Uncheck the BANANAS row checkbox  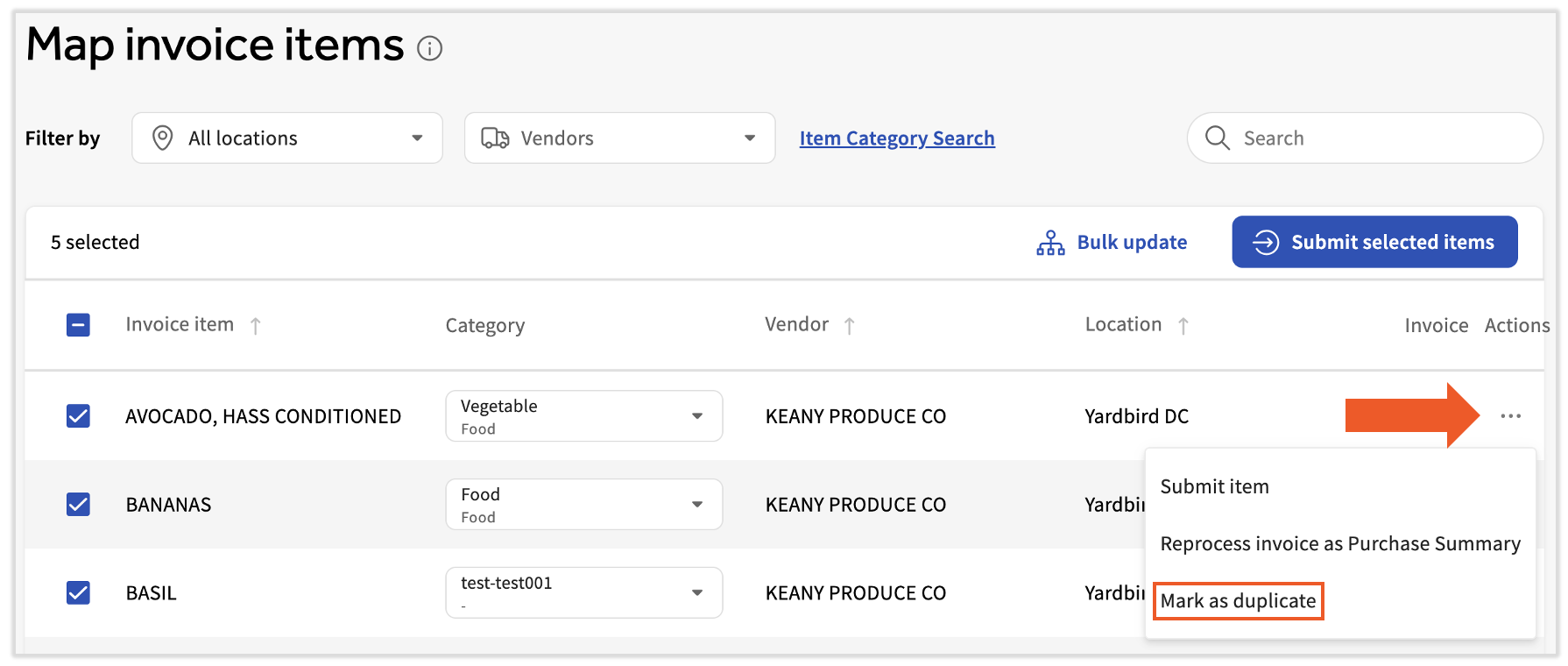(x=78, y=504)
